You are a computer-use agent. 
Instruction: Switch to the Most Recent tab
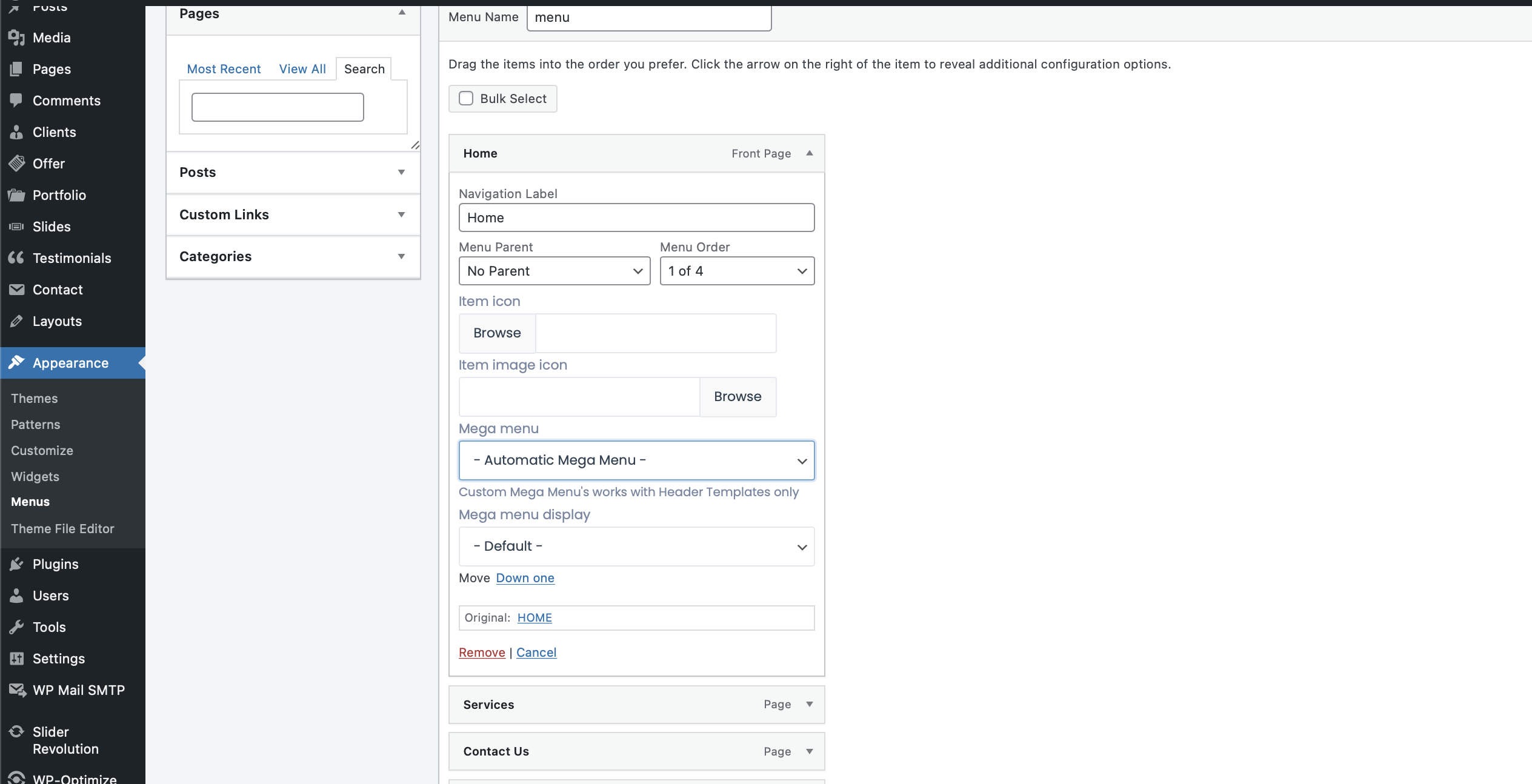224,69
